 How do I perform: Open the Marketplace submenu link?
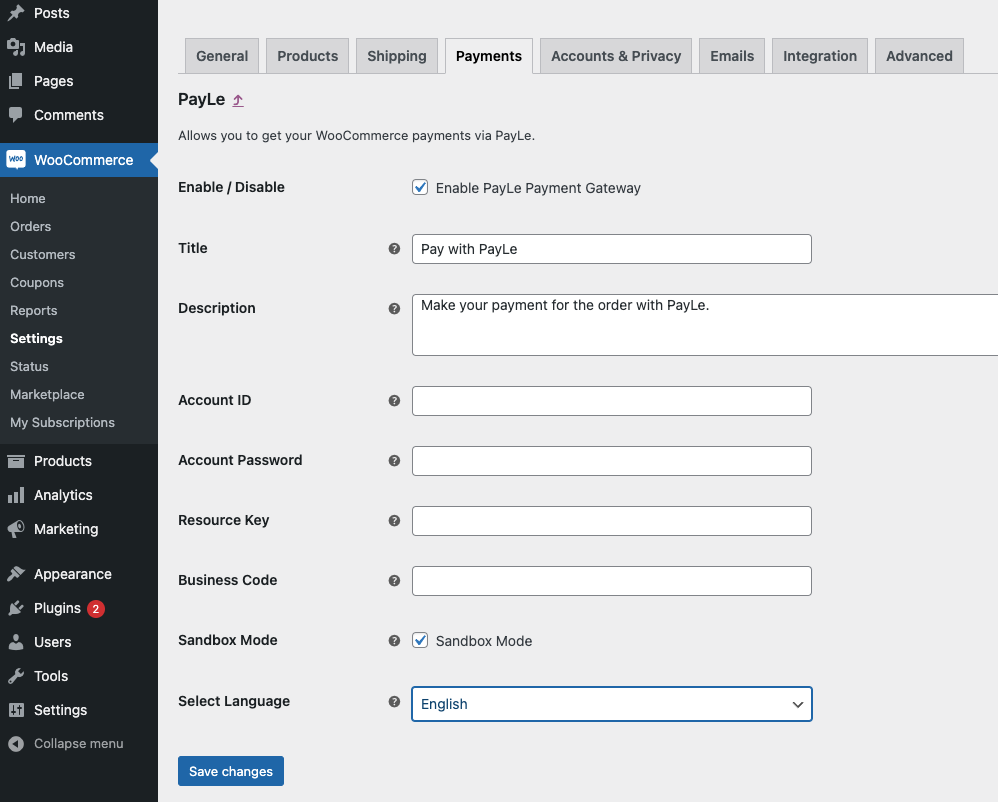pyautogui.click(x=47, y=395)
